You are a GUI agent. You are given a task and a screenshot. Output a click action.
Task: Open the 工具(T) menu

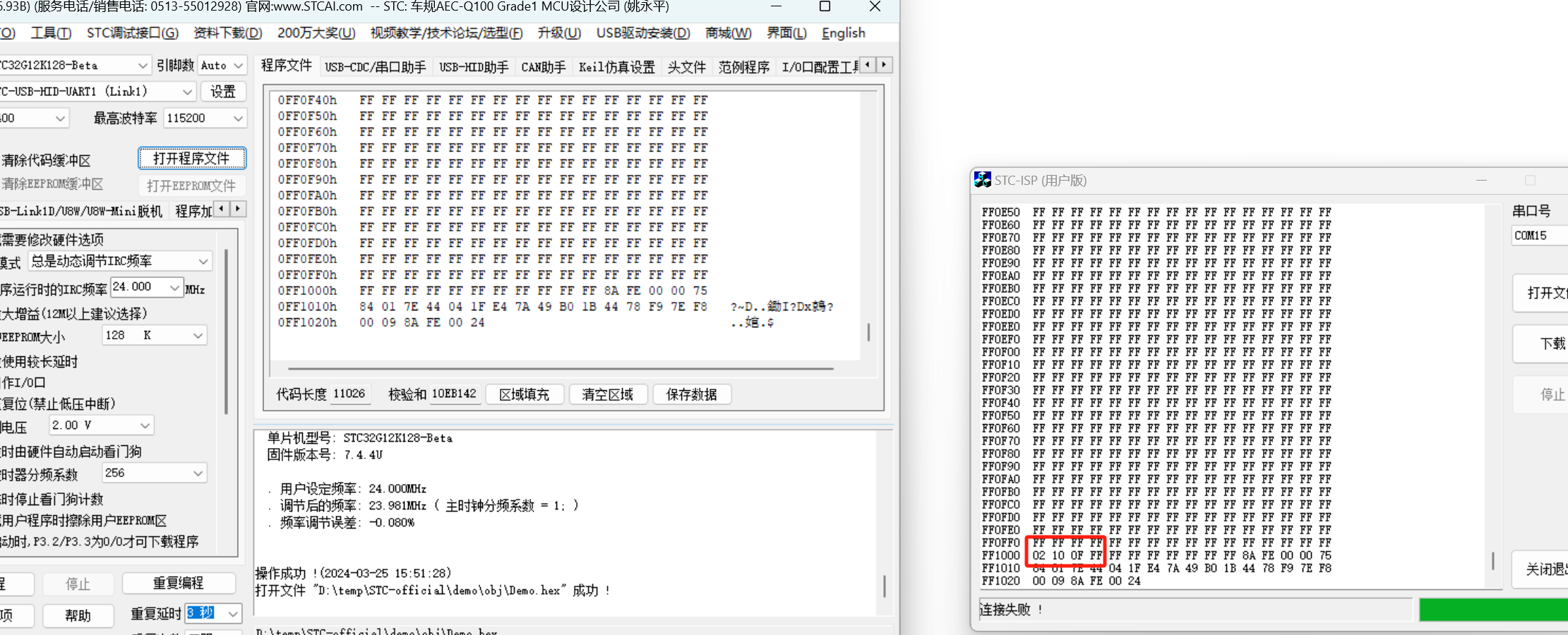(x=51, y=33)
